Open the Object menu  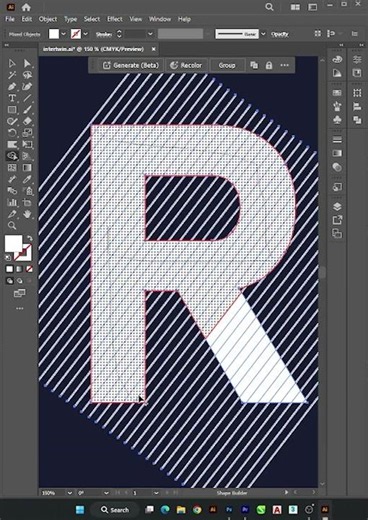coord(48,19)
